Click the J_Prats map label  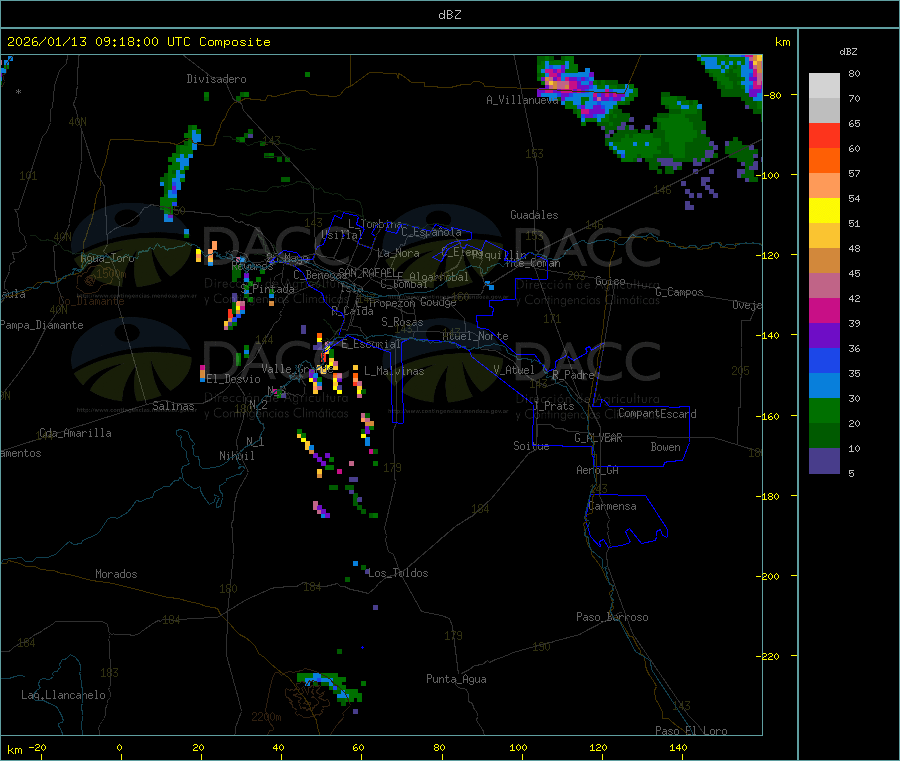pos(553,406)
